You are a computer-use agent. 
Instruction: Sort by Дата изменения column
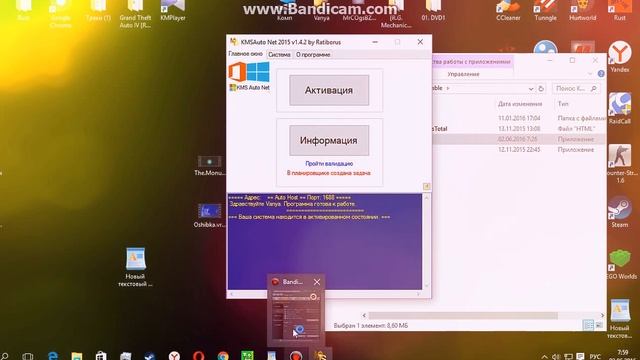click(520, 104)
